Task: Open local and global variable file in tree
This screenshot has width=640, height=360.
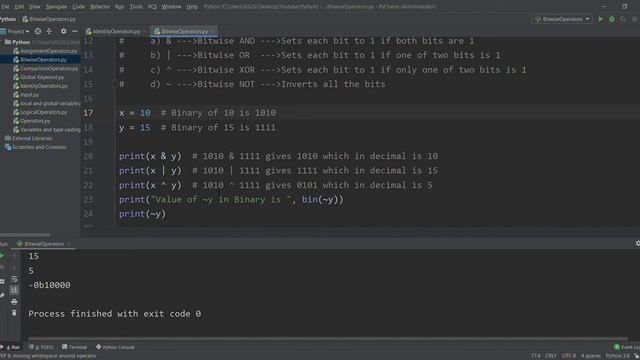Action: point(47,104)
